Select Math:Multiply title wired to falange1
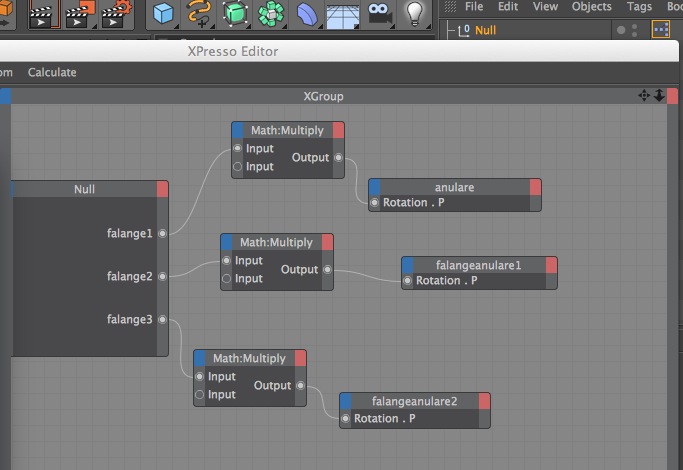683x470 pixels. [287, 130]
